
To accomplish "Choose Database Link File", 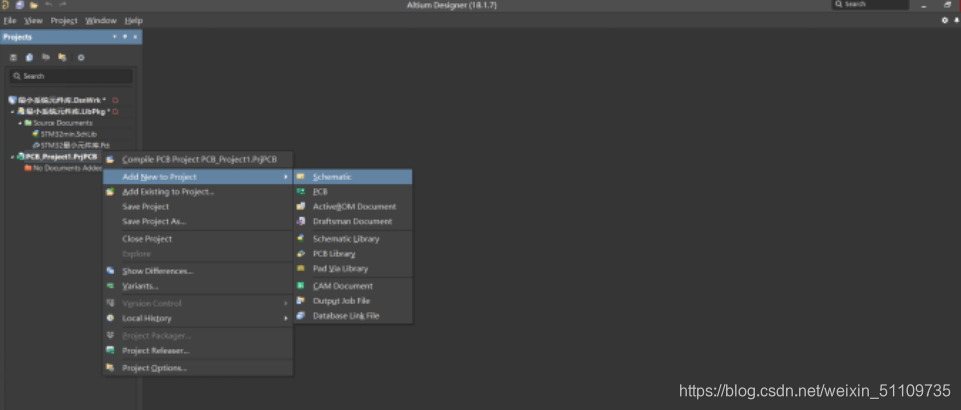I will pos(353,316).
